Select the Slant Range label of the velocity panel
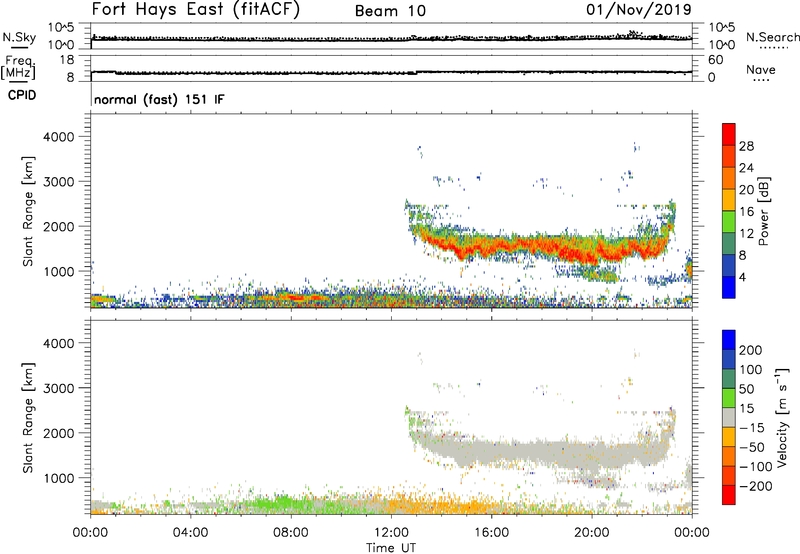 [x=28, y=418]
